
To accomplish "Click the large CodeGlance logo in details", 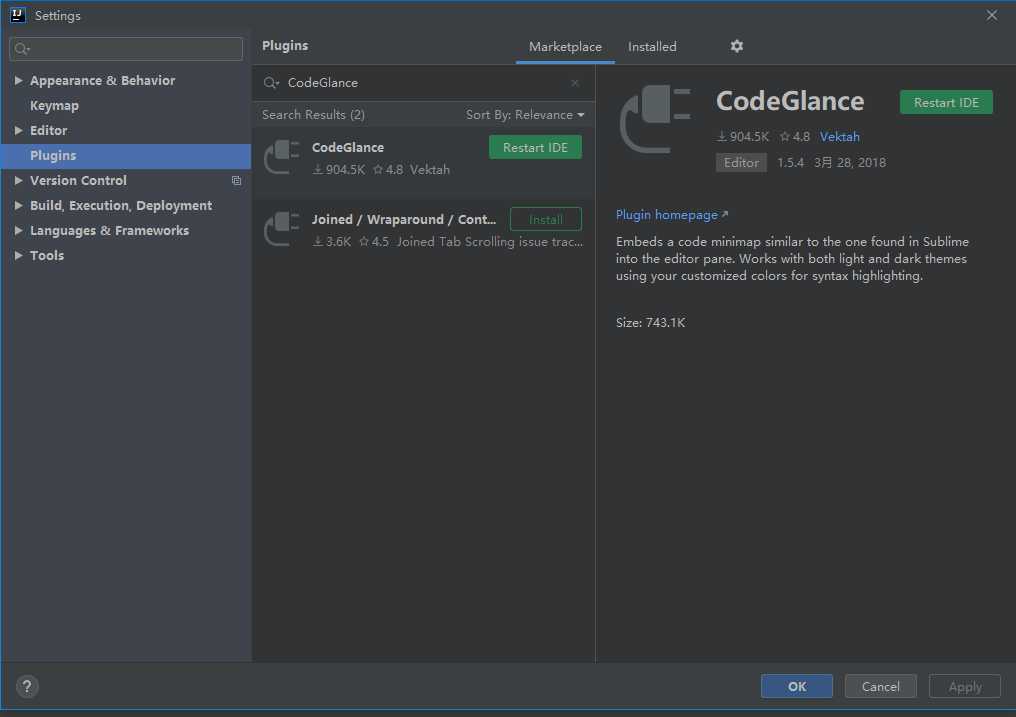I will click(654, 119).
